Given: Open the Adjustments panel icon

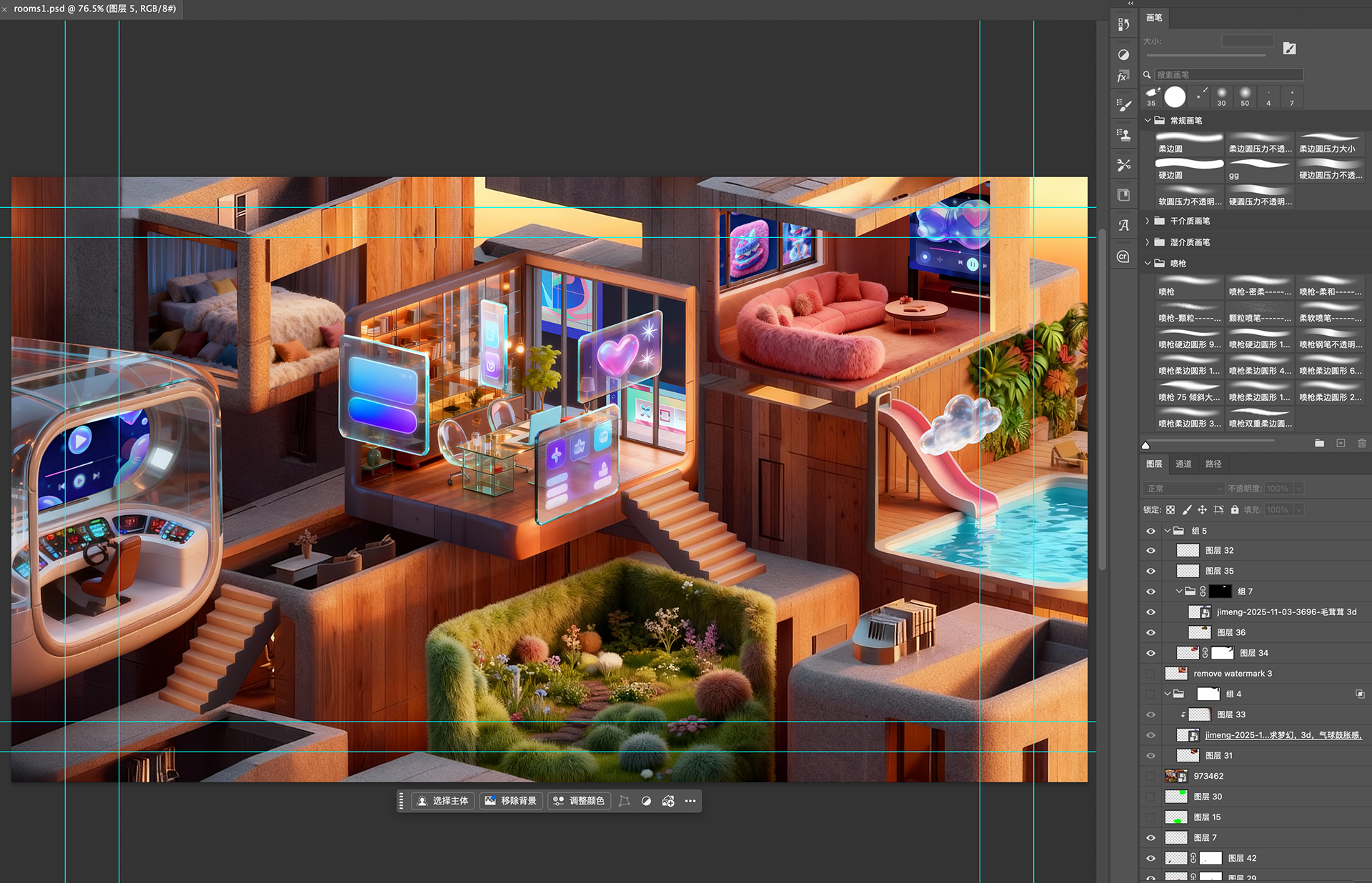Looking at the screenshot, I should point(1123,55).
